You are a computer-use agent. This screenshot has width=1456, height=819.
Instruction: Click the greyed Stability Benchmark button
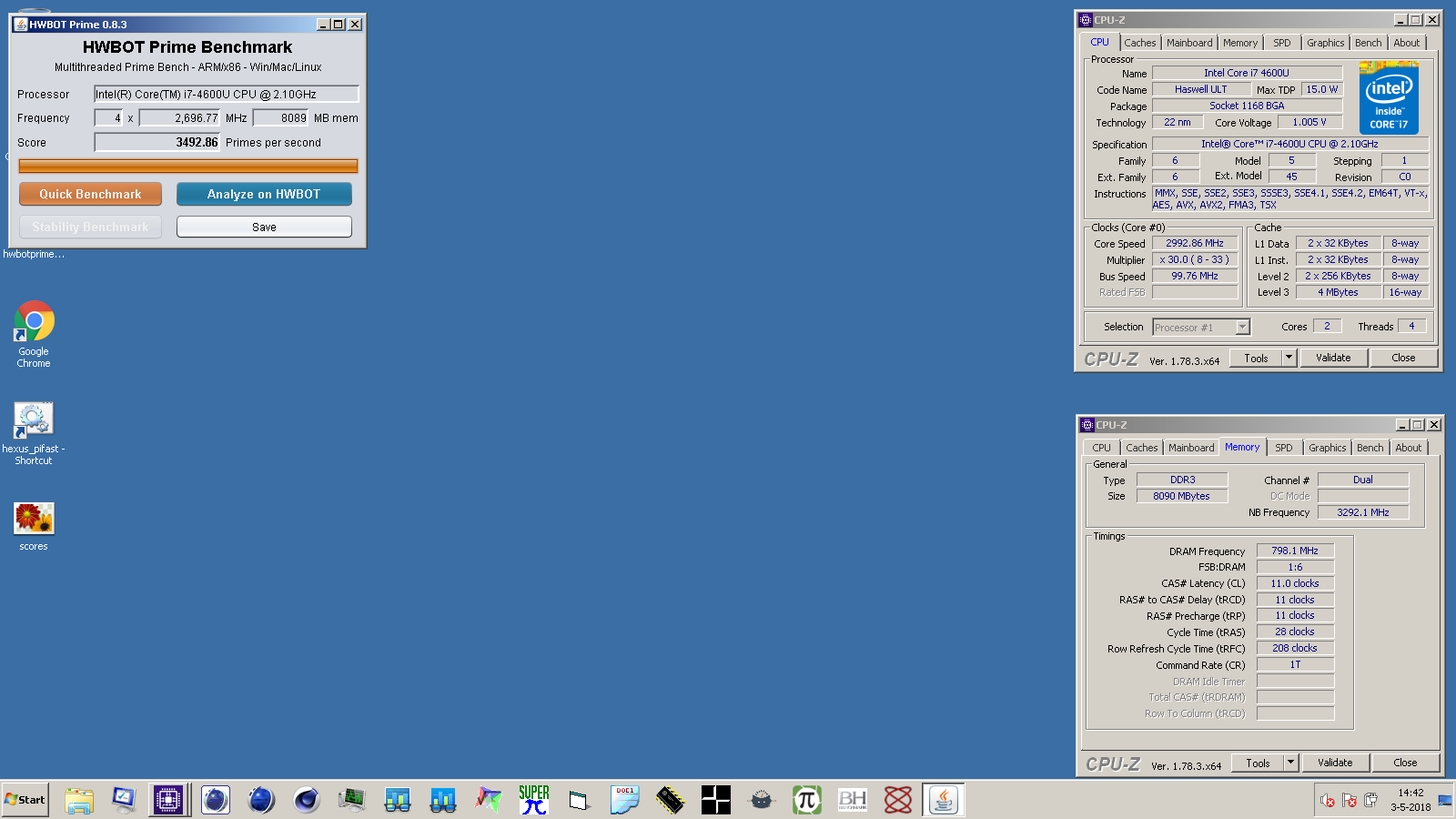[90, 227]
